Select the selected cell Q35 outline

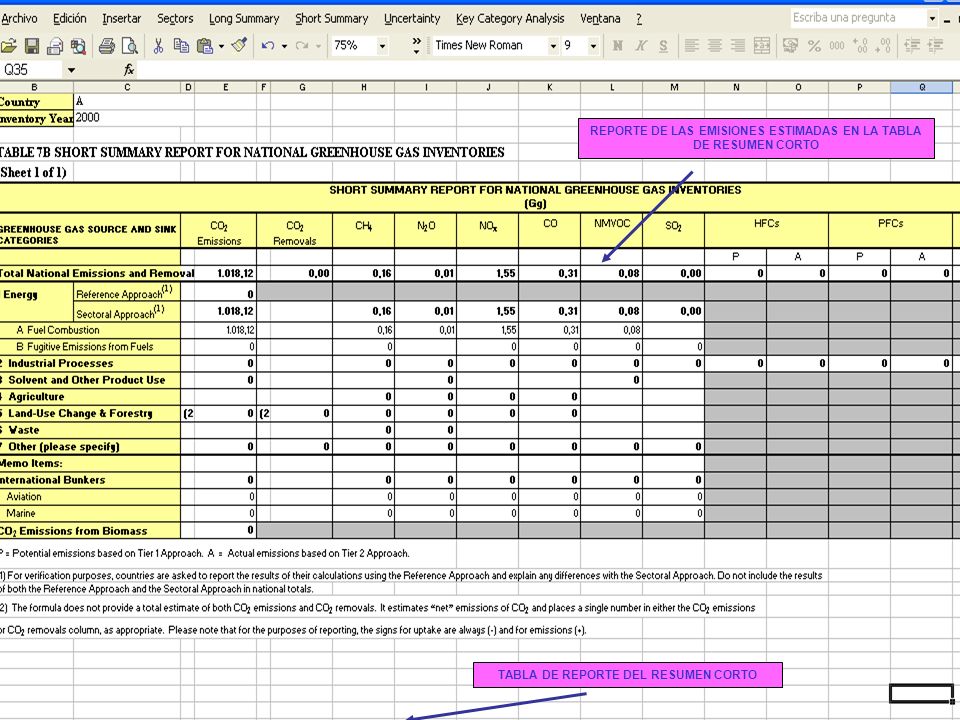921,694
